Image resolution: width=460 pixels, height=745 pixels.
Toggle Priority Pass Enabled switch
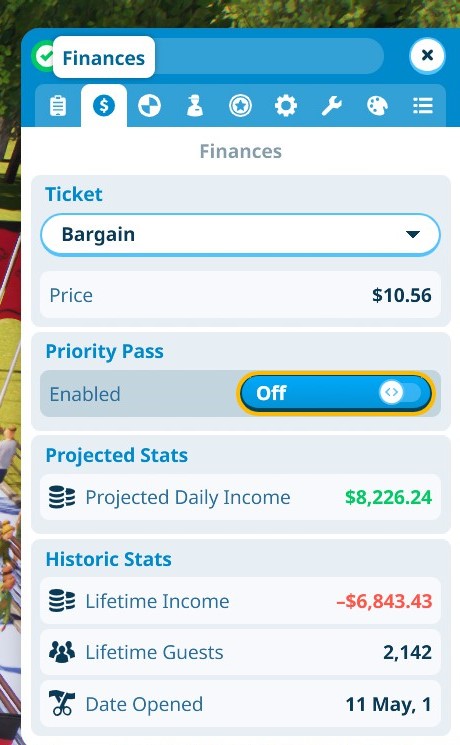click(x=335, y=393)
